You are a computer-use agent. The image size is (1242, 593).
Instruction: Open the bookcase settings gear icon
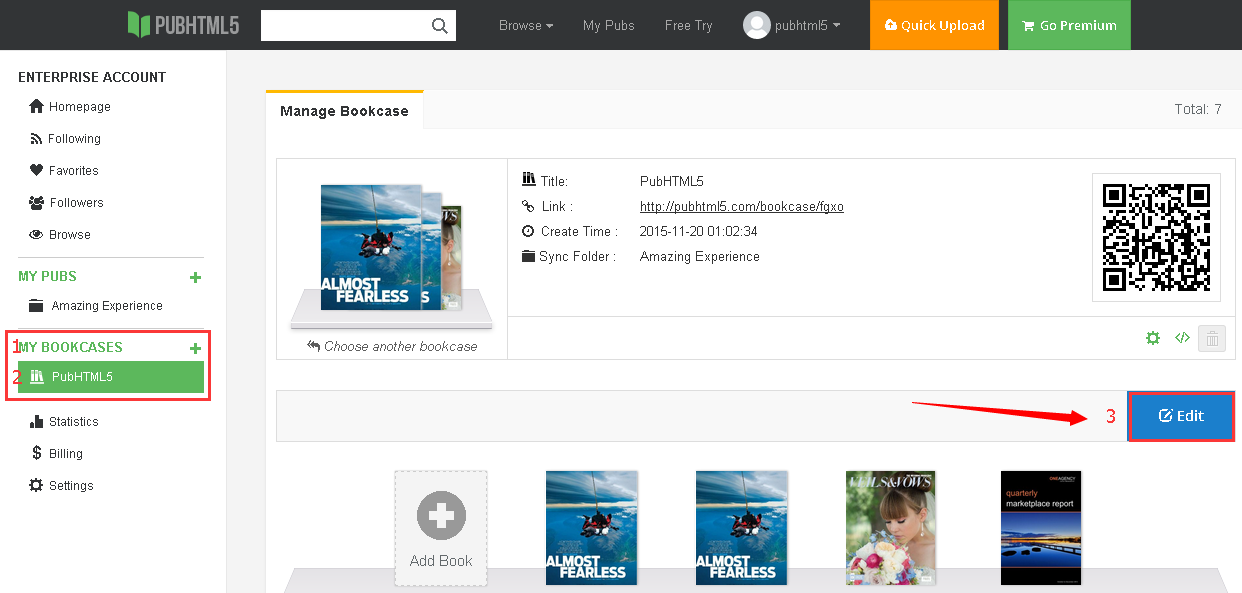coord(1153,338)
